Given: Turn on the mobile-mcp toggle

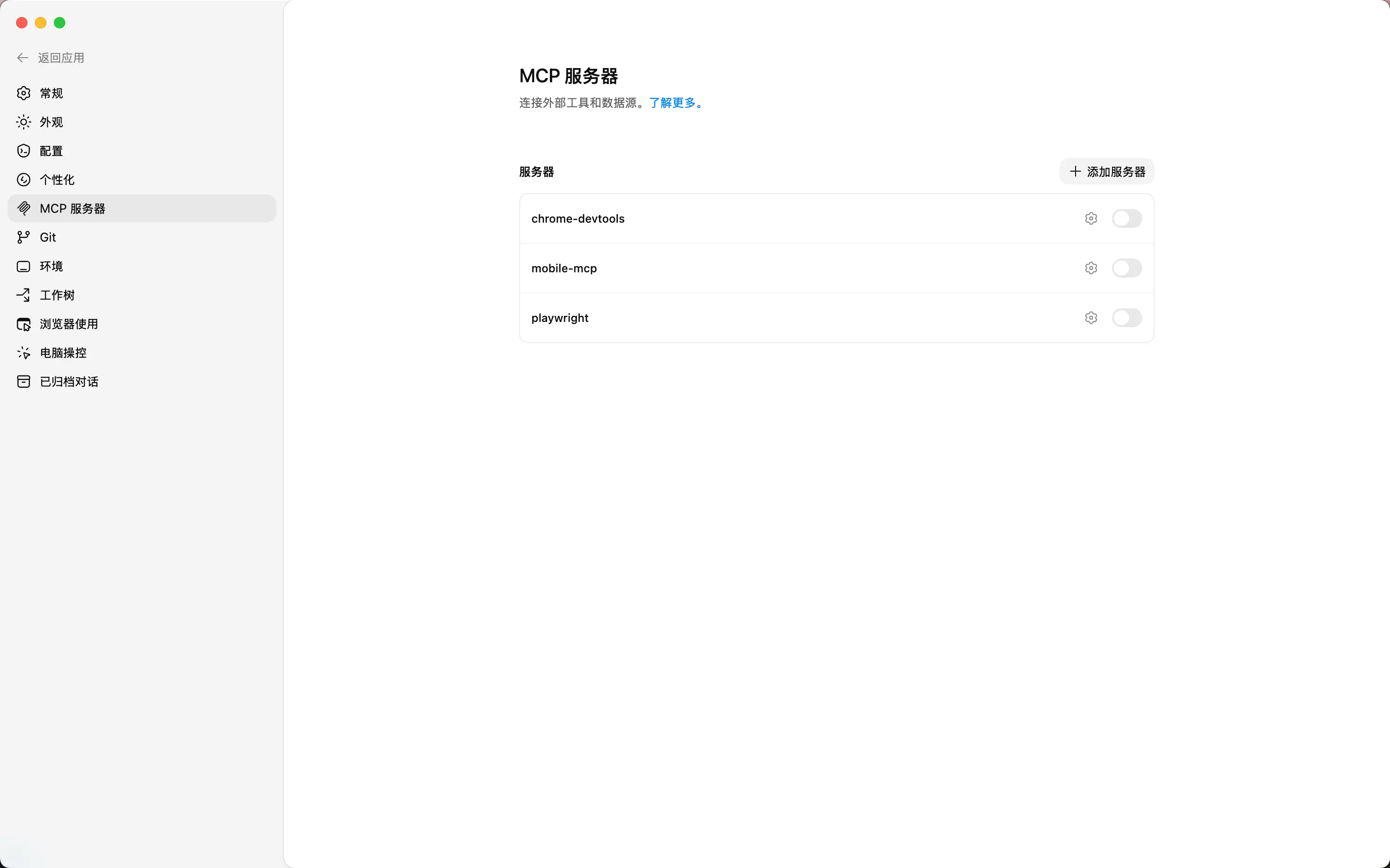Looking at the screenshot, I should 1127,268.
